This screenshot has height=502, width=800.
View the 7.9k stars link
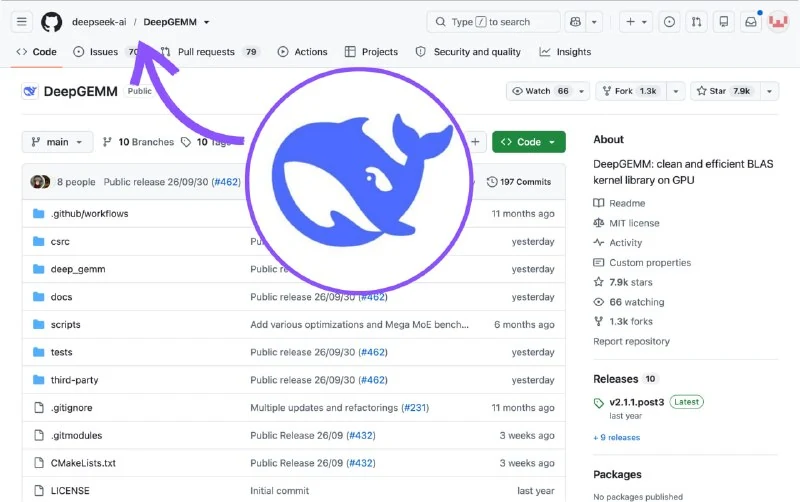(623, 282)
